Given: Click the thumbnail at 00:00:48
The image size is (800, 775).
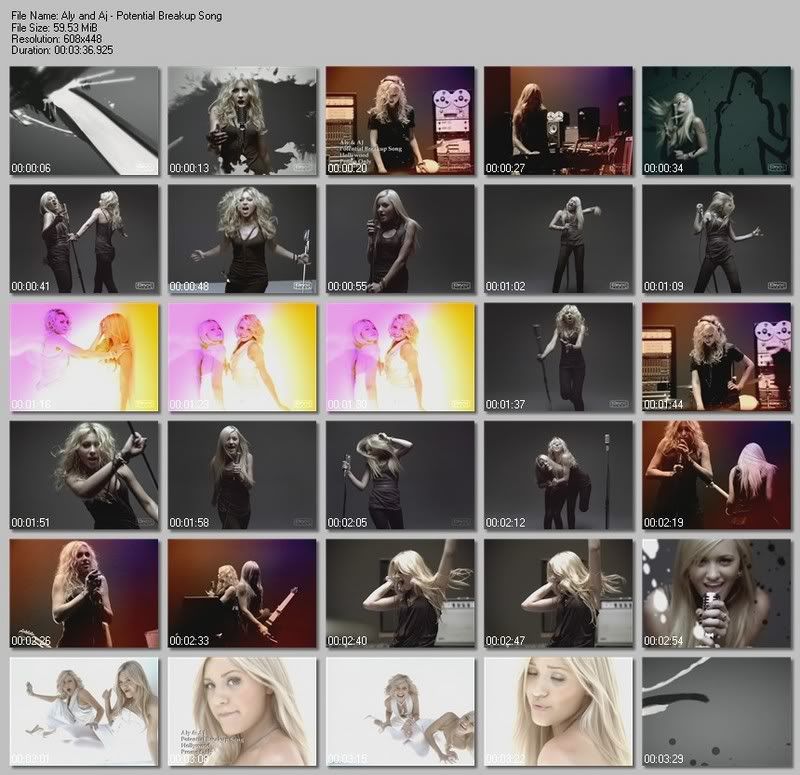Looking at the screenshot, I should point(242,239).
